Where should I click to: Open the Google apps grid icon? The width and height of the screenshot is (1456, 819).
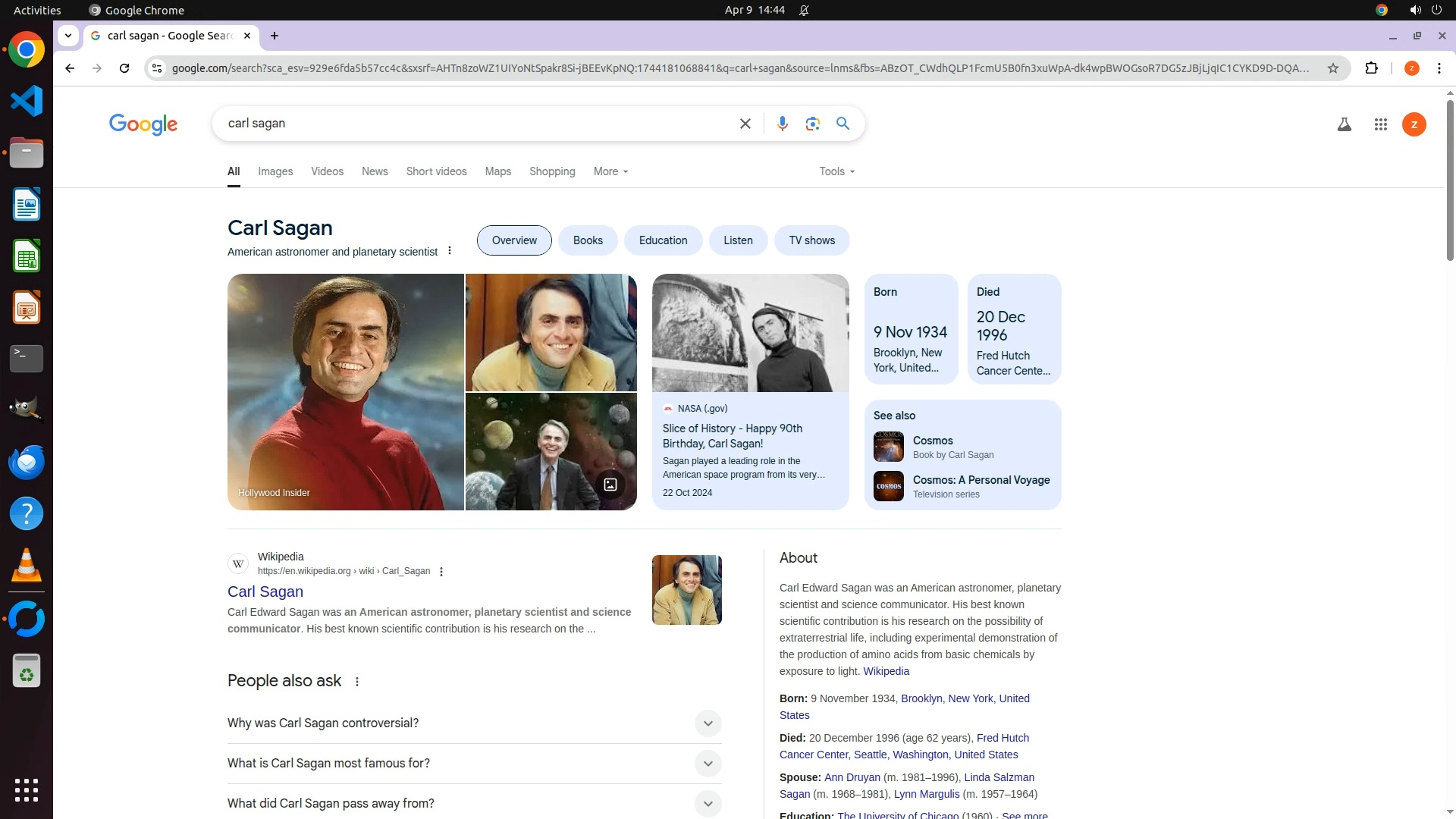click(x=1380, y=124)
